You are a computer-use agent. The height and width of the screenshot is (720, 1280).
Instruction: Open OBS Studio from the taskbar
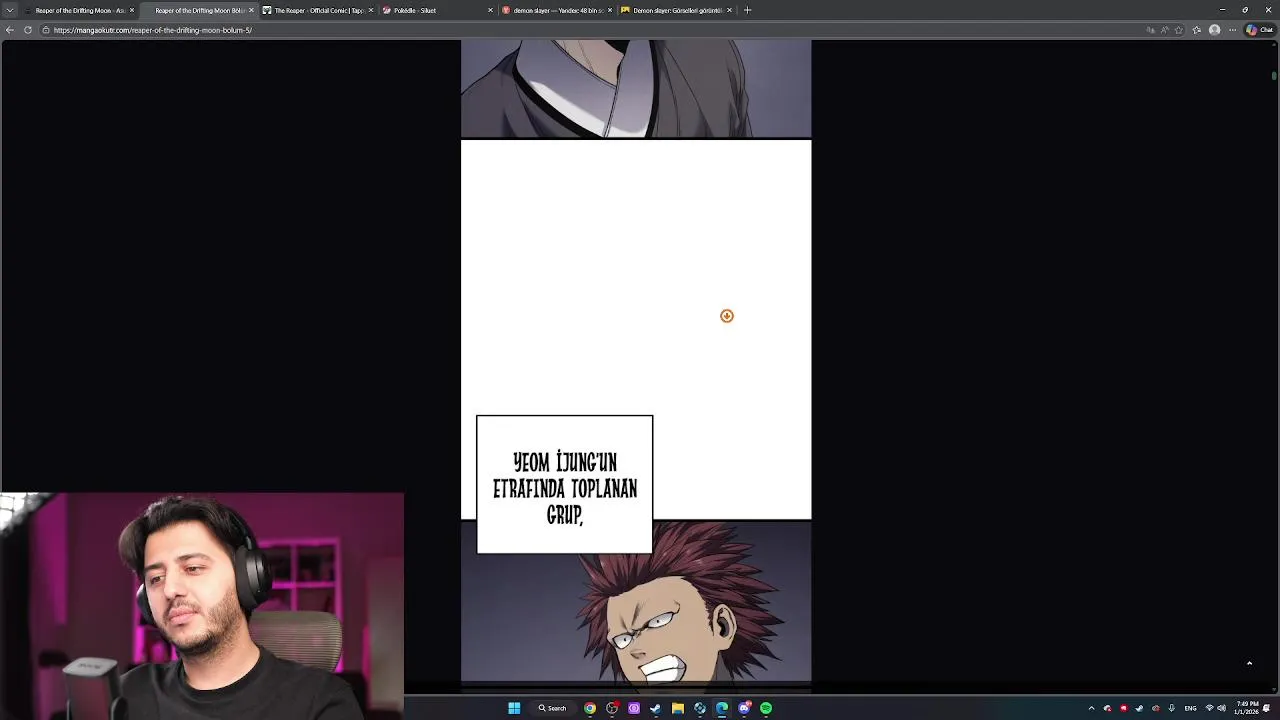tap(612, 708)
